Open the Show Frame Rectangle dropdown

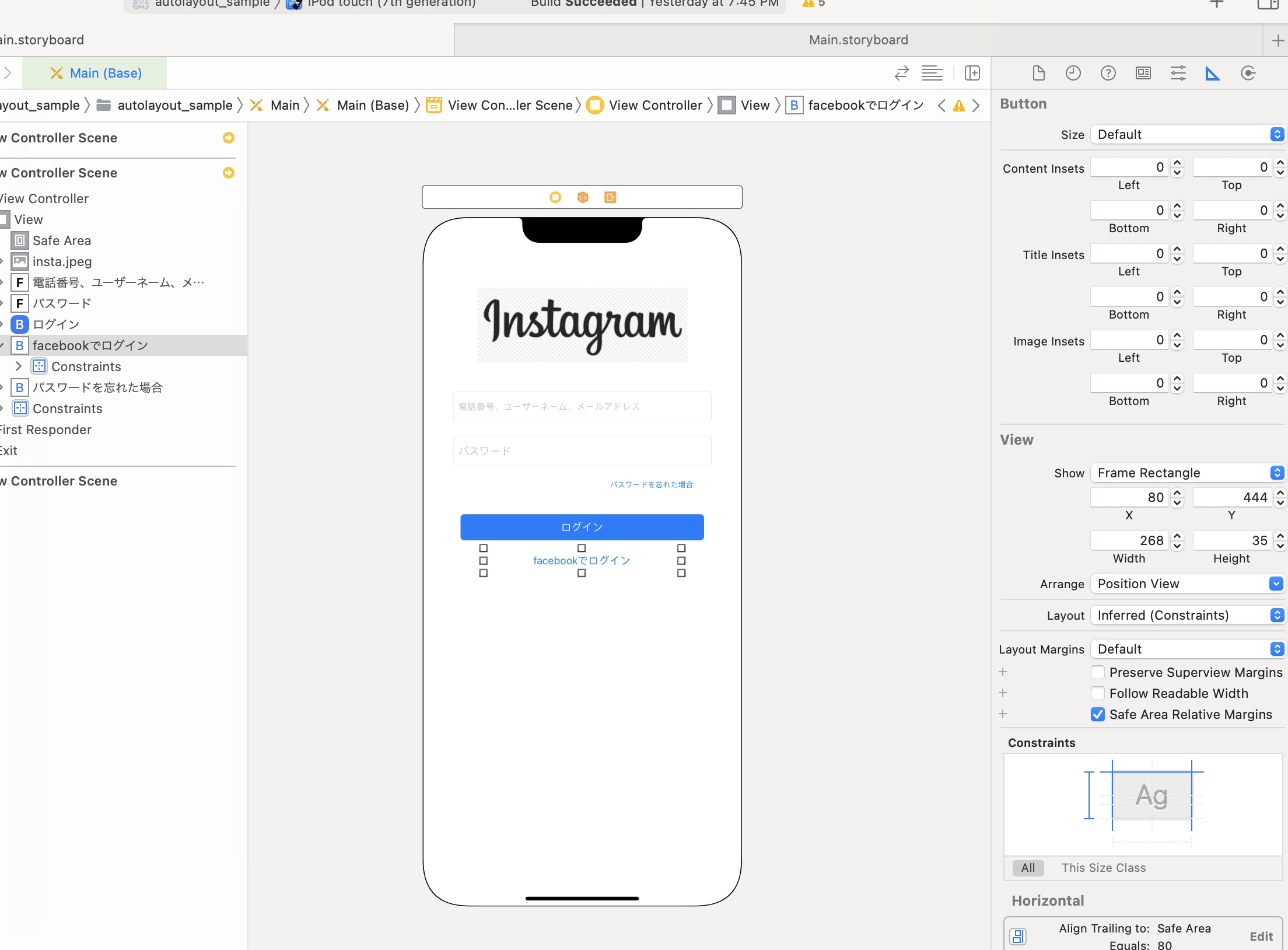(1188, 473)
